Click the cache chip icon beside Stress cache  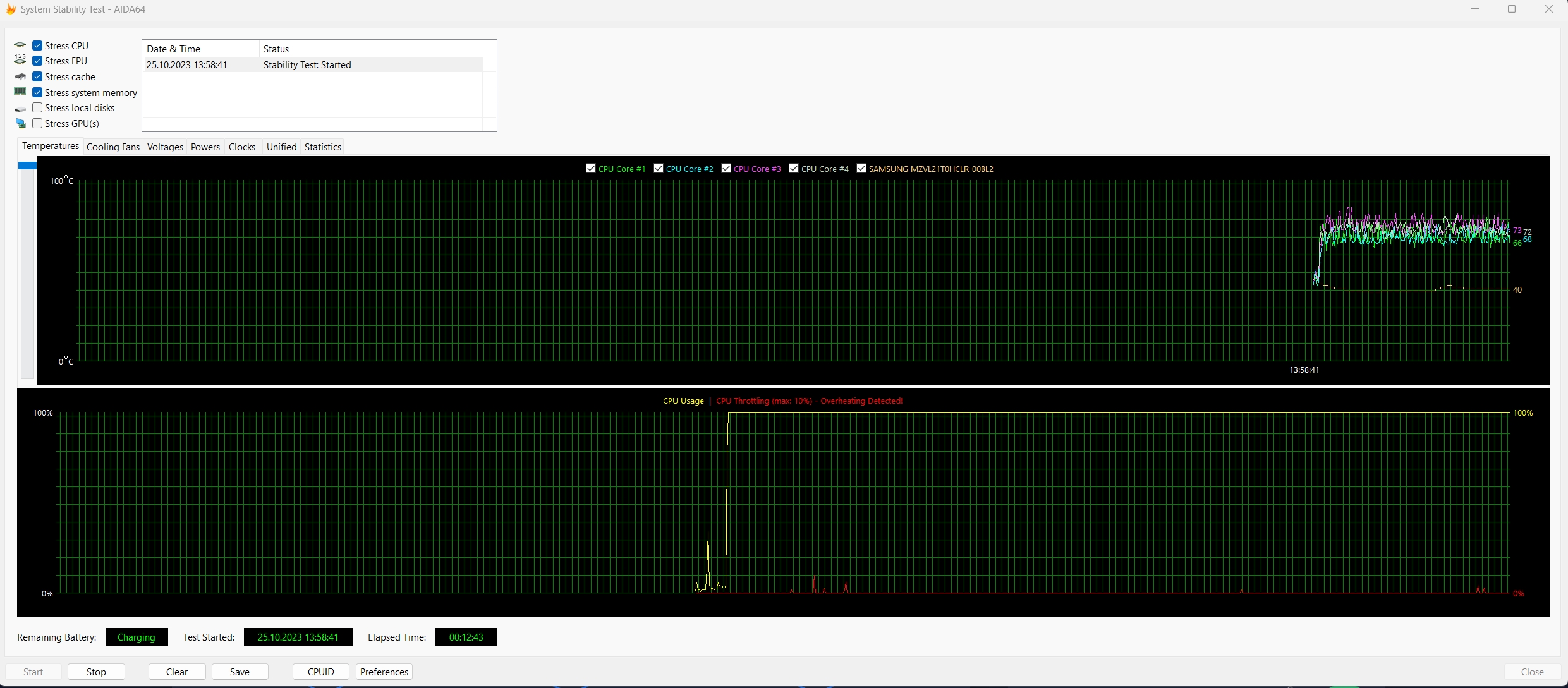pos(20,76)
